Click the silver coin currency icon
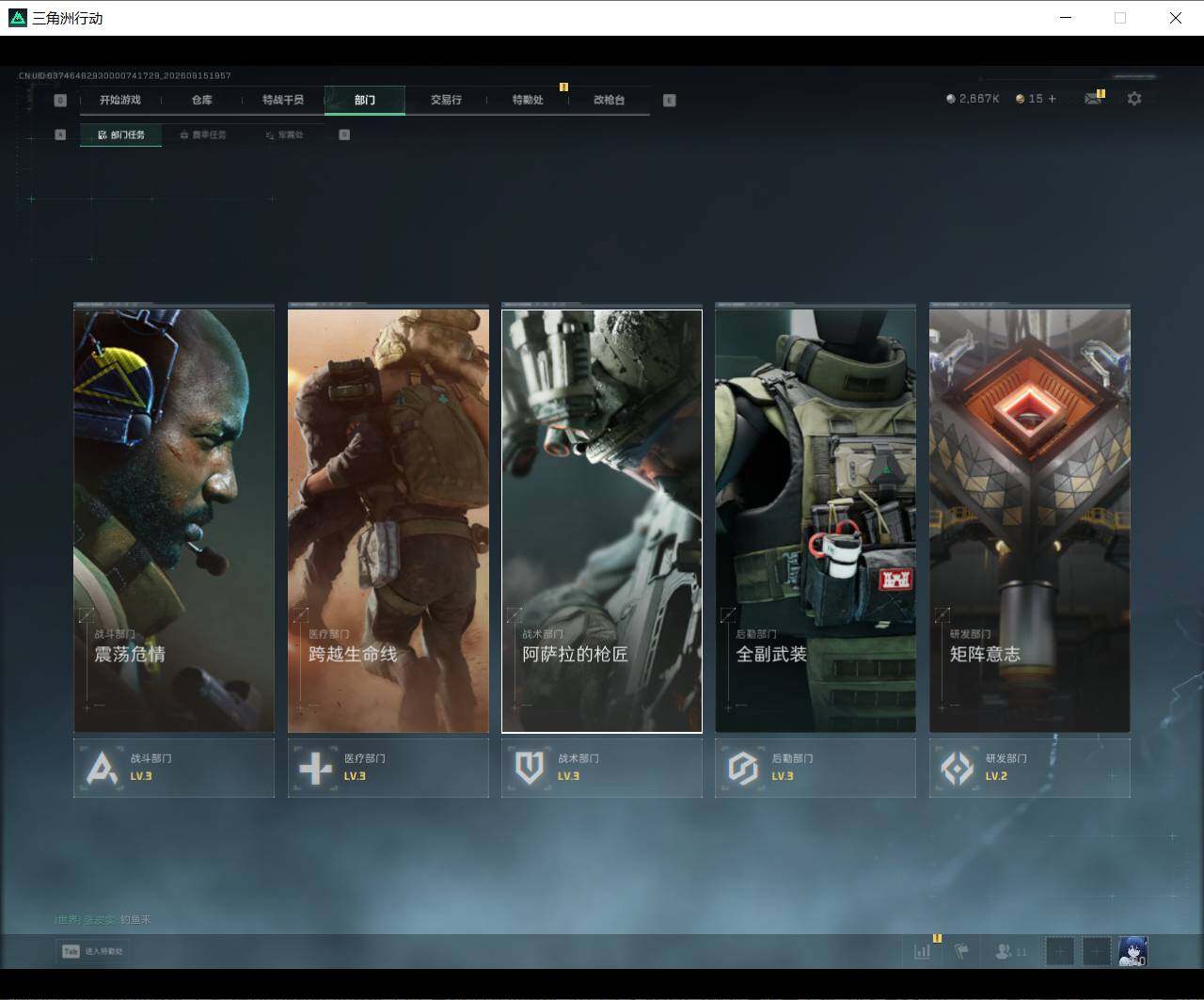Screen dimensions: 1204x1000 pyautogui.click(x=951, y=99)
